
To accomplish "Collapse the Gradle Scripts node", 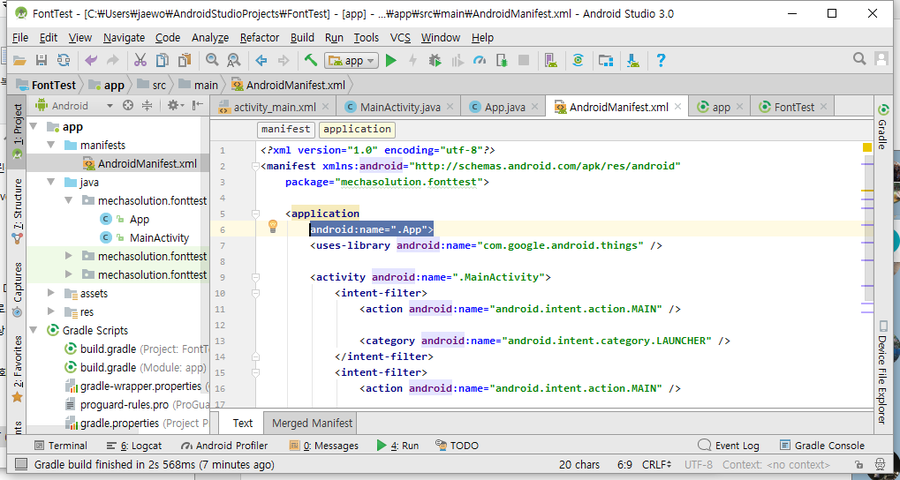I will [33, 330].
